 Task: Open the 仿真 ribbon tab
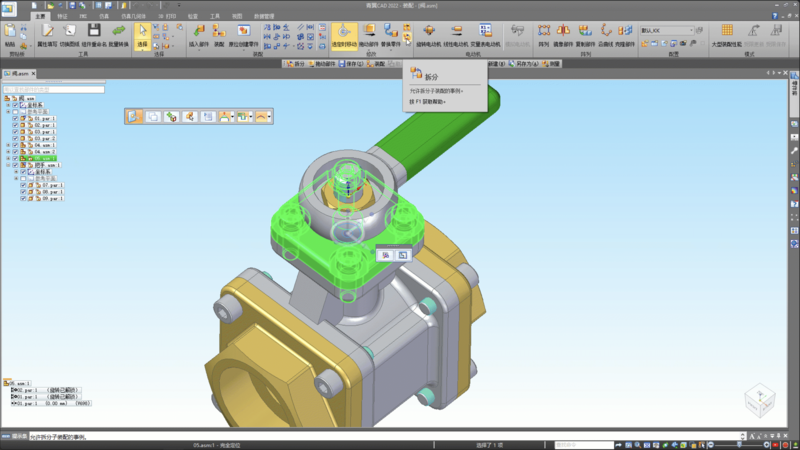pyautogui.click(x=104, y=16)
